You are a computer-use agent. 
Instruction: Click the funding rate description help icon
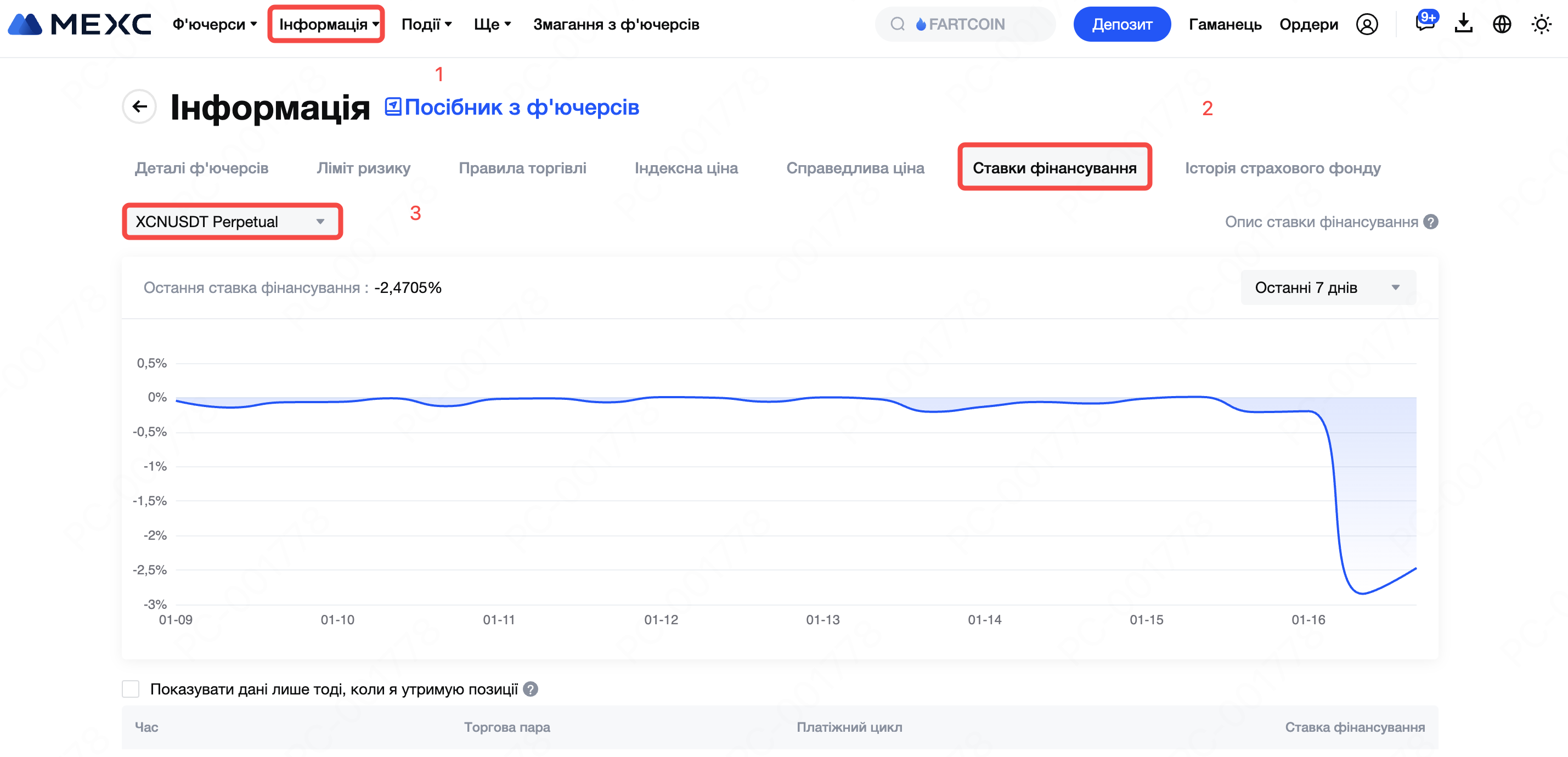point(1431,222)
